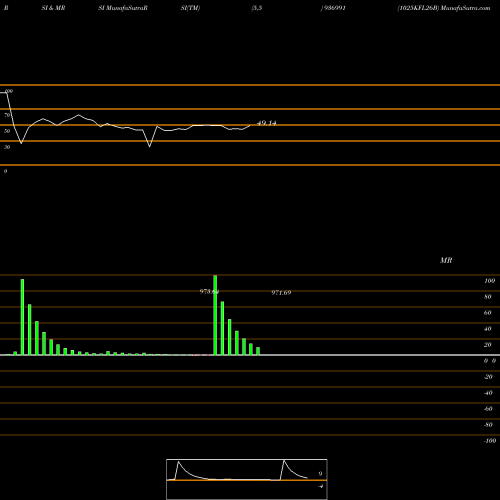Click the 30 level label on the RSI axis
Image resolution: width=500 pixels, height=500 pixels.
click(x=7, y=147)
